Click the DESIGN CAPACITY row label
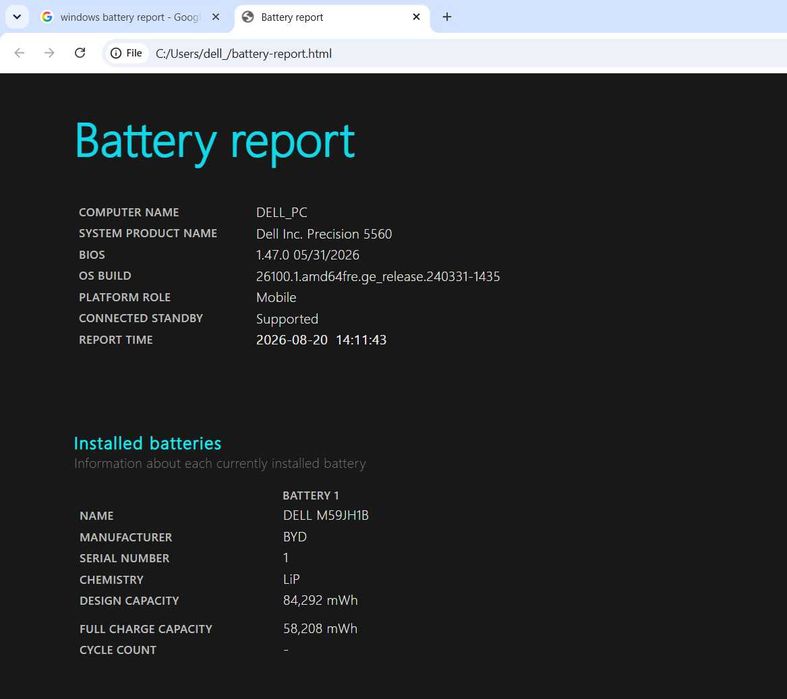Viewport: 787px width, 699px height. click(129, 601)
